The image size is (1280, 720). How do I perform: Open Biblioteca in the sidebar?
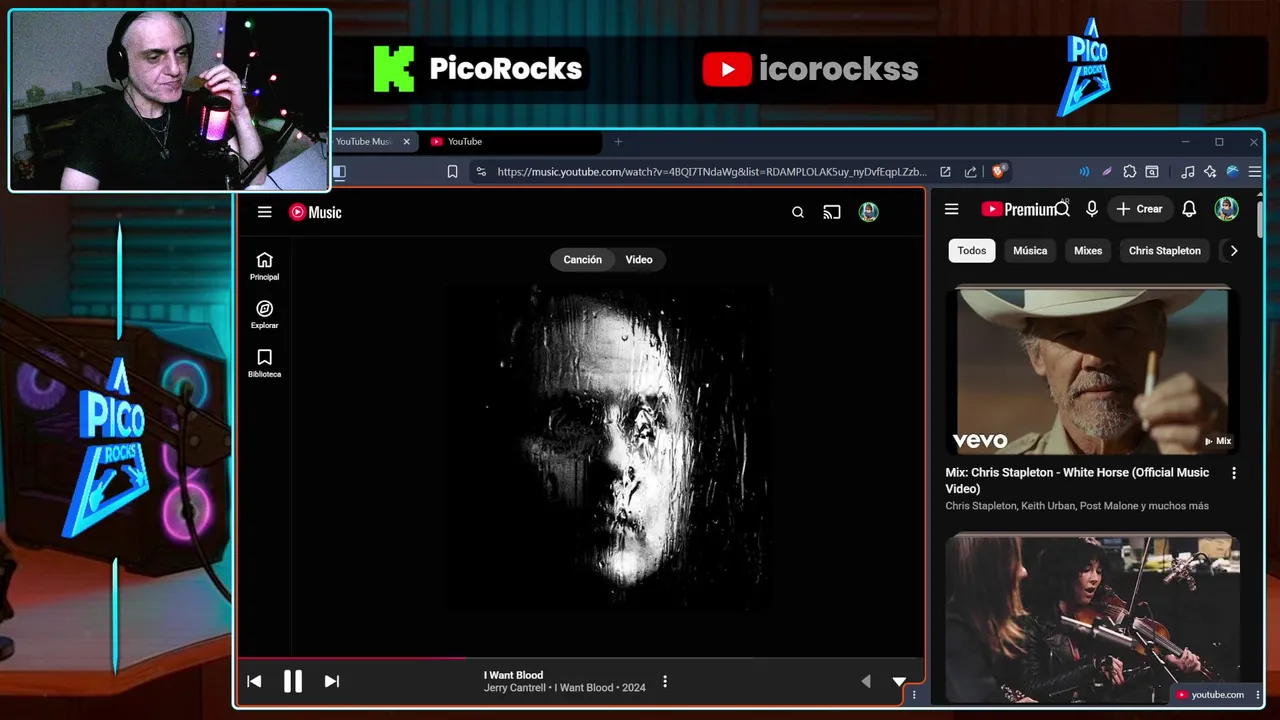264,363
